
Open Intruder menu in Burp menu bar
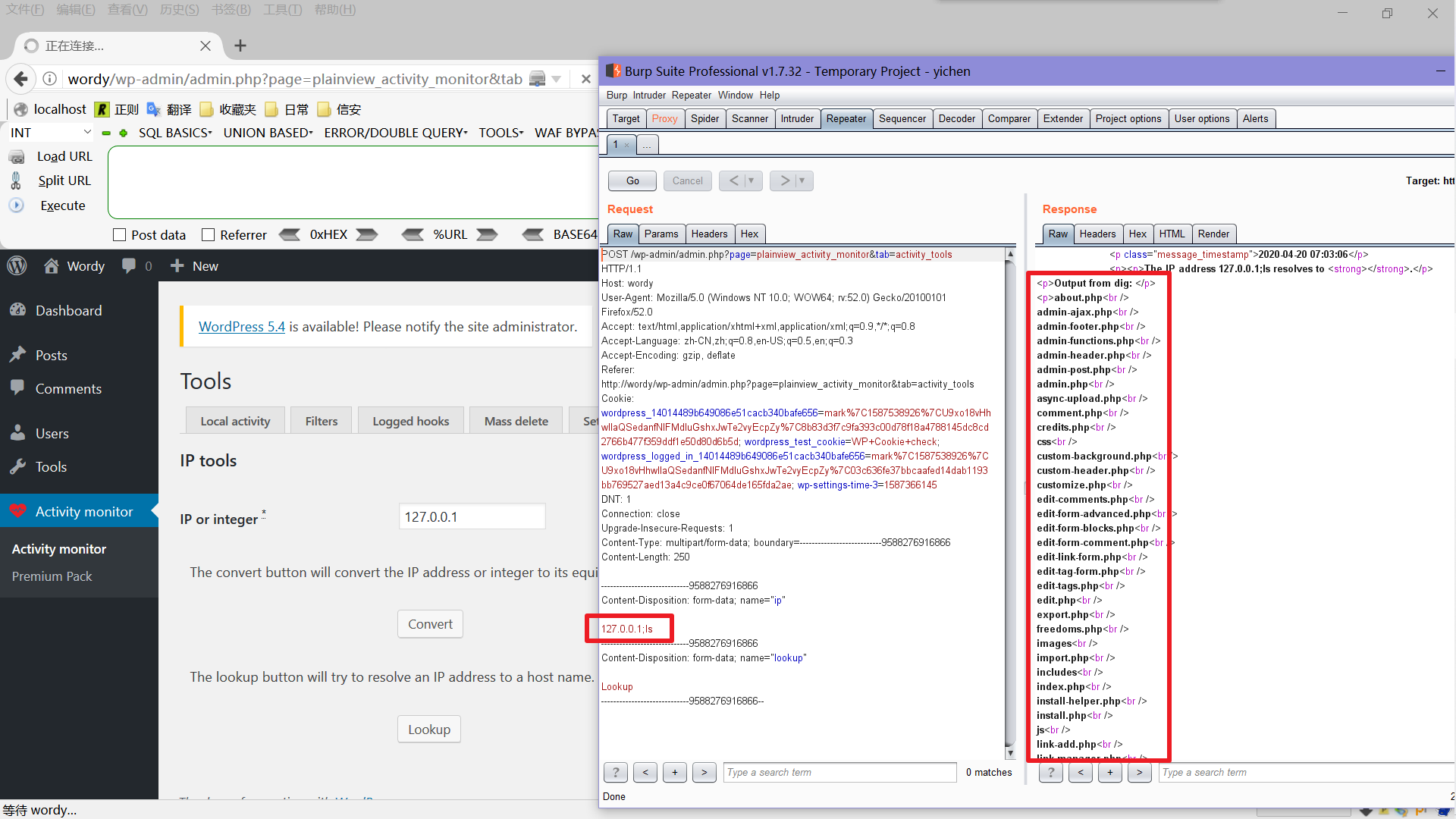point(649,96)
